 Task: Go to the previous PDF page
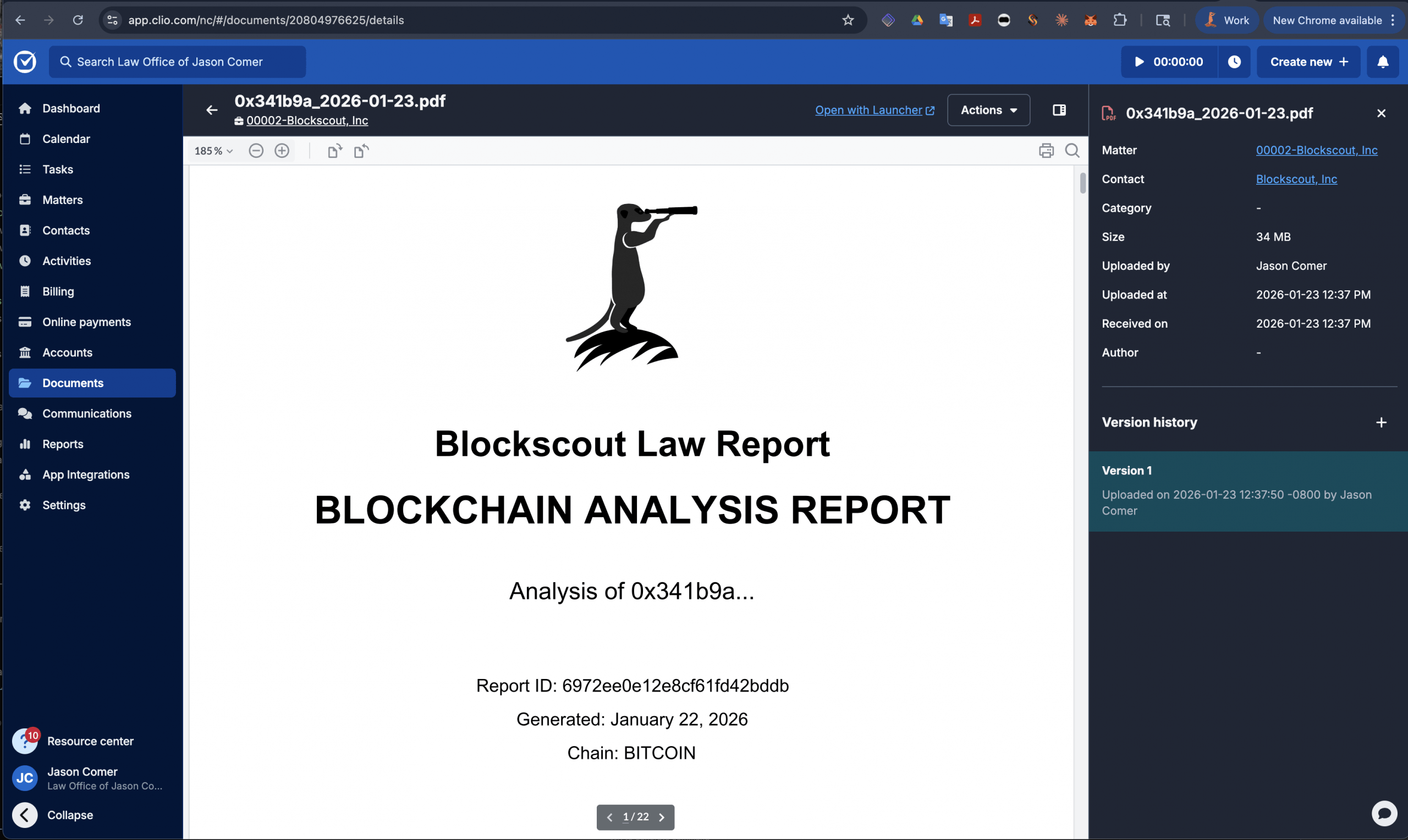click(609, 817)
